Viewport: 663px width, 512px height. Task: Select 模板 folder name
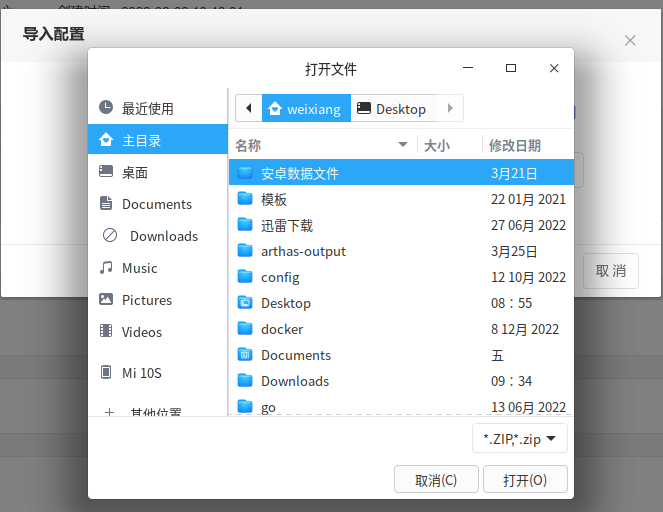274,199
